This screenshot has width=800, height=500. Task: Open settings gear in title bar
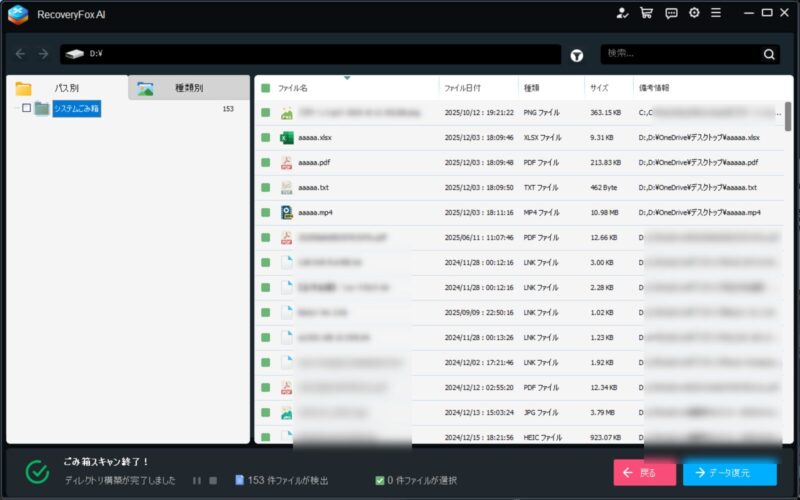694,13
